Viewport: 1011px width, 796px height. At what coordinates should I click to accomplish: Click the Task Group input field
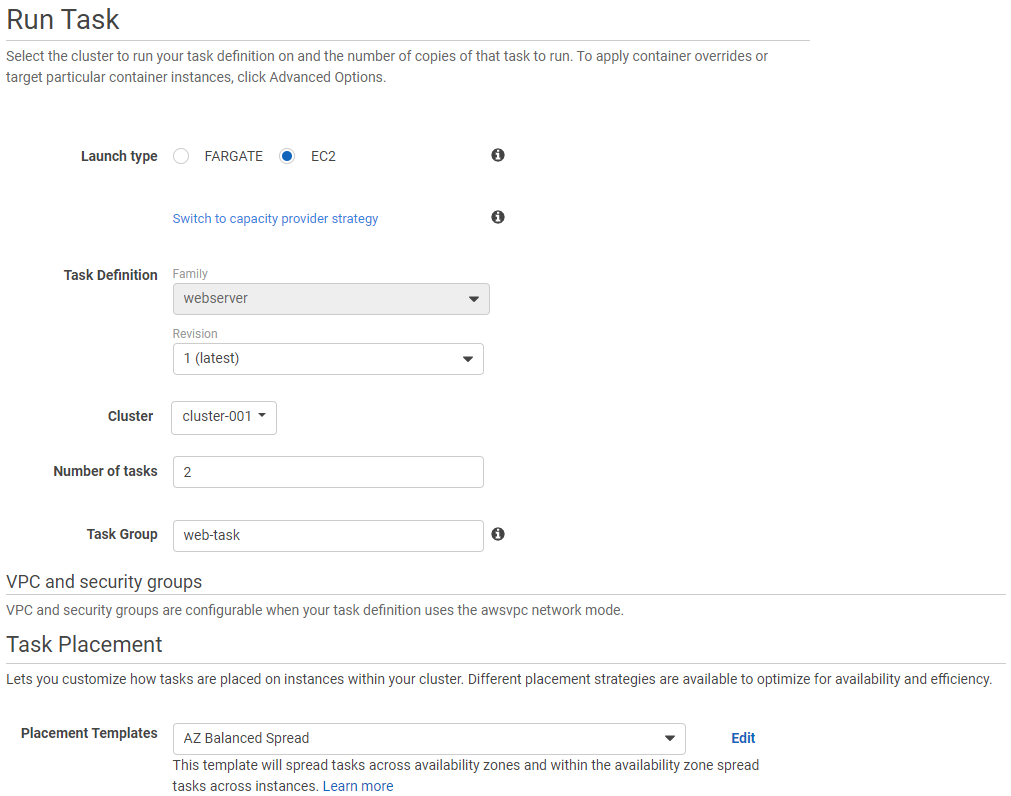point(328,536)
